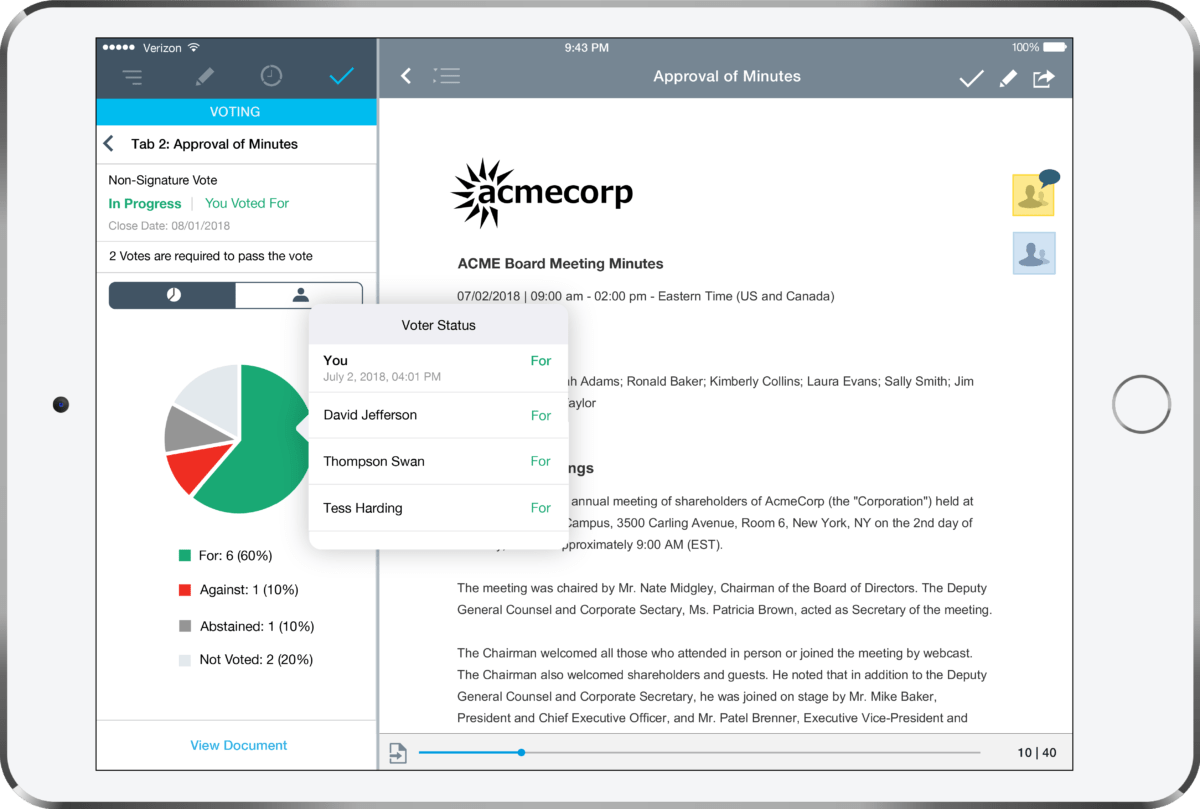This screenshot has width=1200, height=809.
Task: Click the Against: 1 (10%) label
Action: [x=249, y=590]
